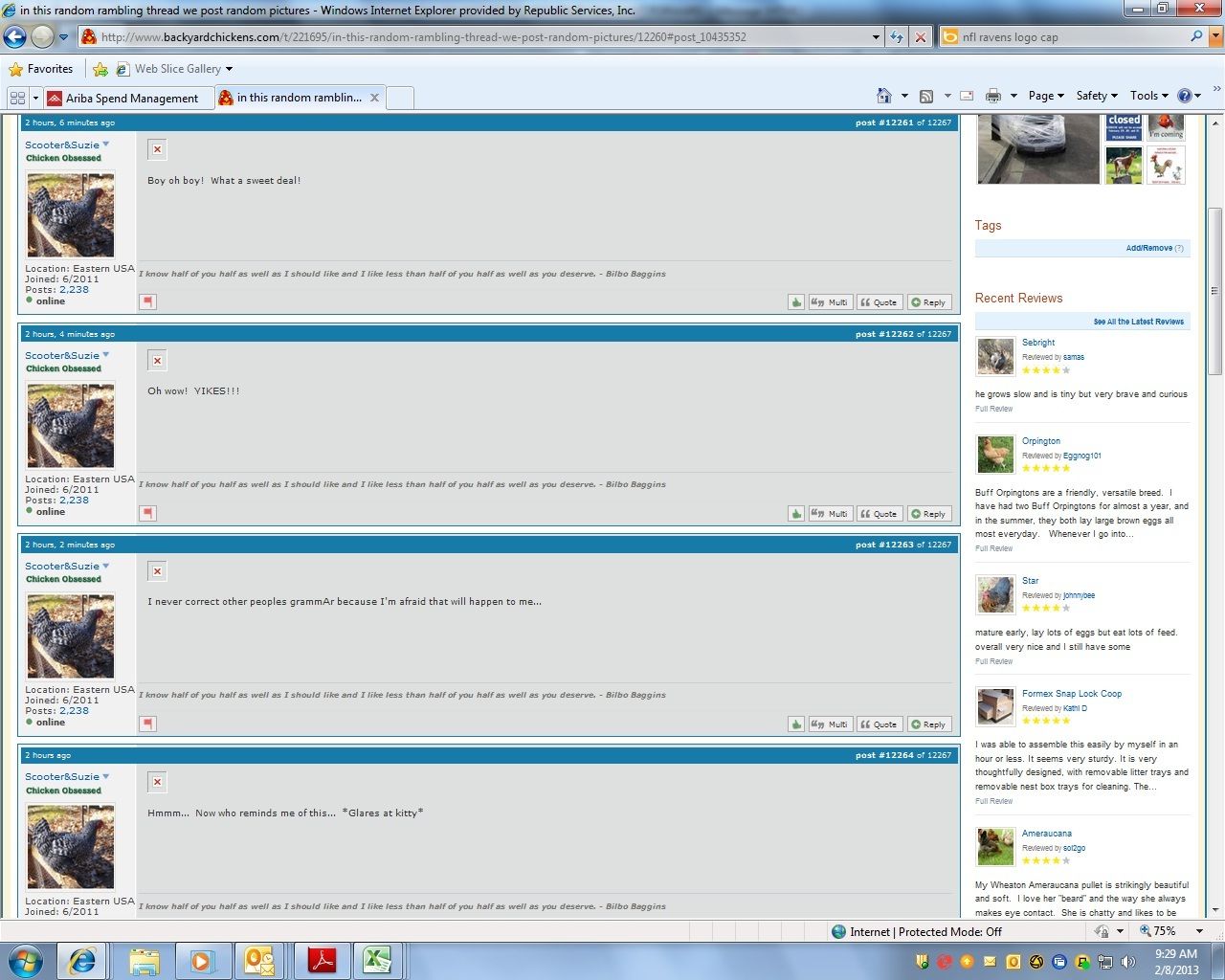Launch Excel from the Windows taskbar
This screenshot has width=1225, height=980.
point(377,960)
